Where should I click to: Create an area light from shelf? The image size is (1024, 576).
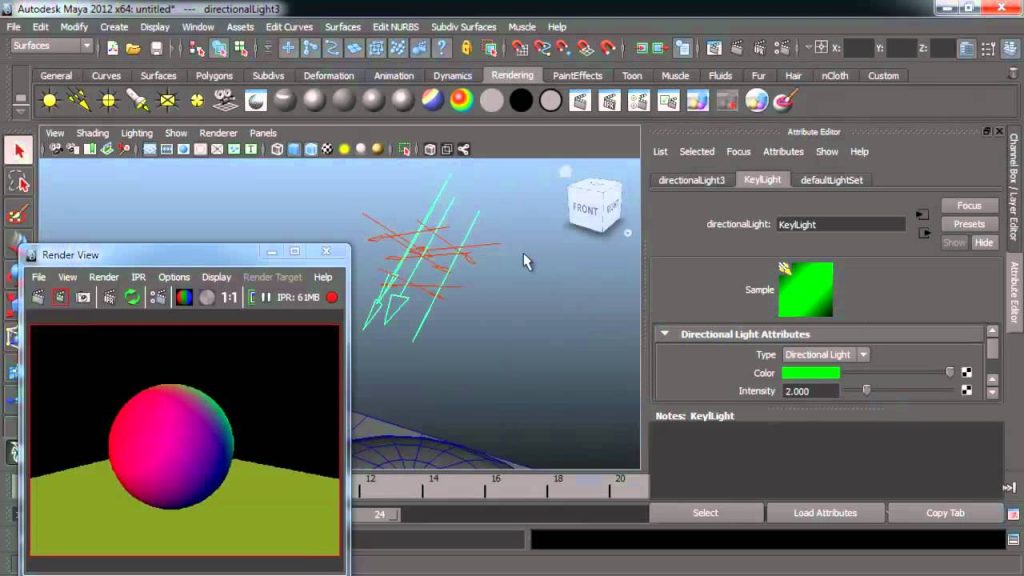coord(167,101)
